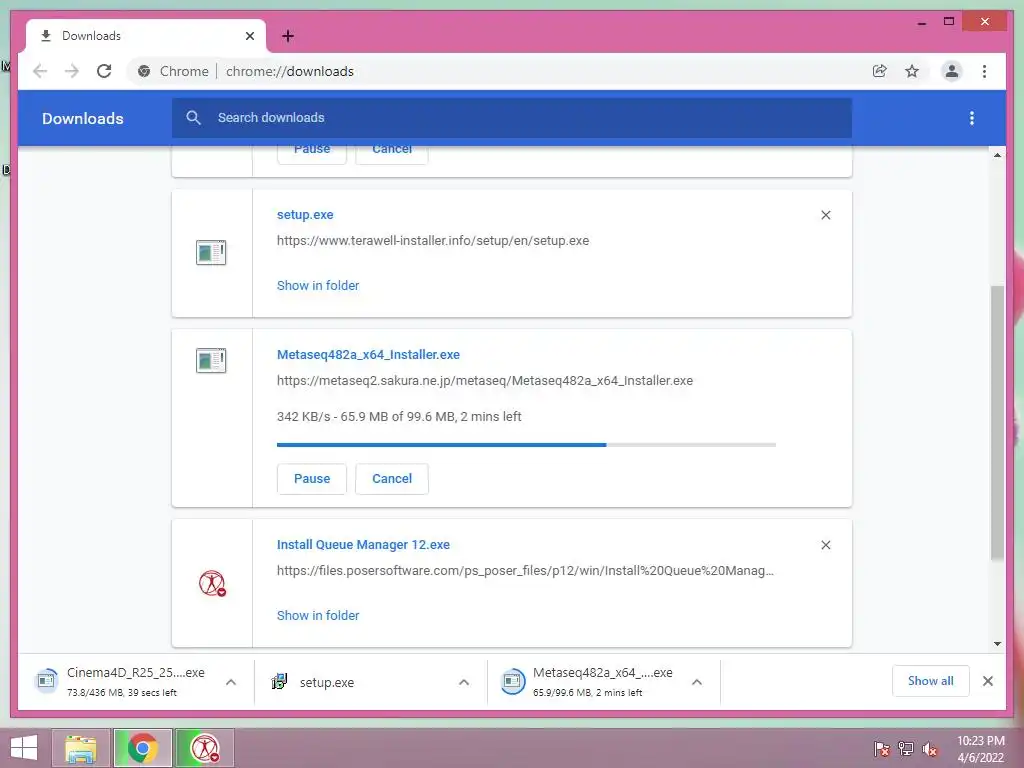Expand options for setup.exe shelf item
The height and width of the screenshot is (768, 1024).
tap(464, 682)
